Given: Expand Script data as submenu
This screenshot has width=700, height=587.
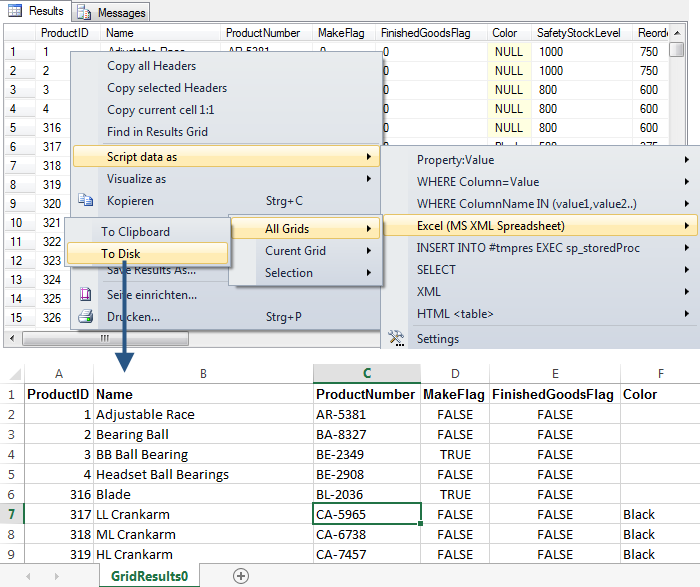Looking at the screenshot, I should (x=226, y=157).
